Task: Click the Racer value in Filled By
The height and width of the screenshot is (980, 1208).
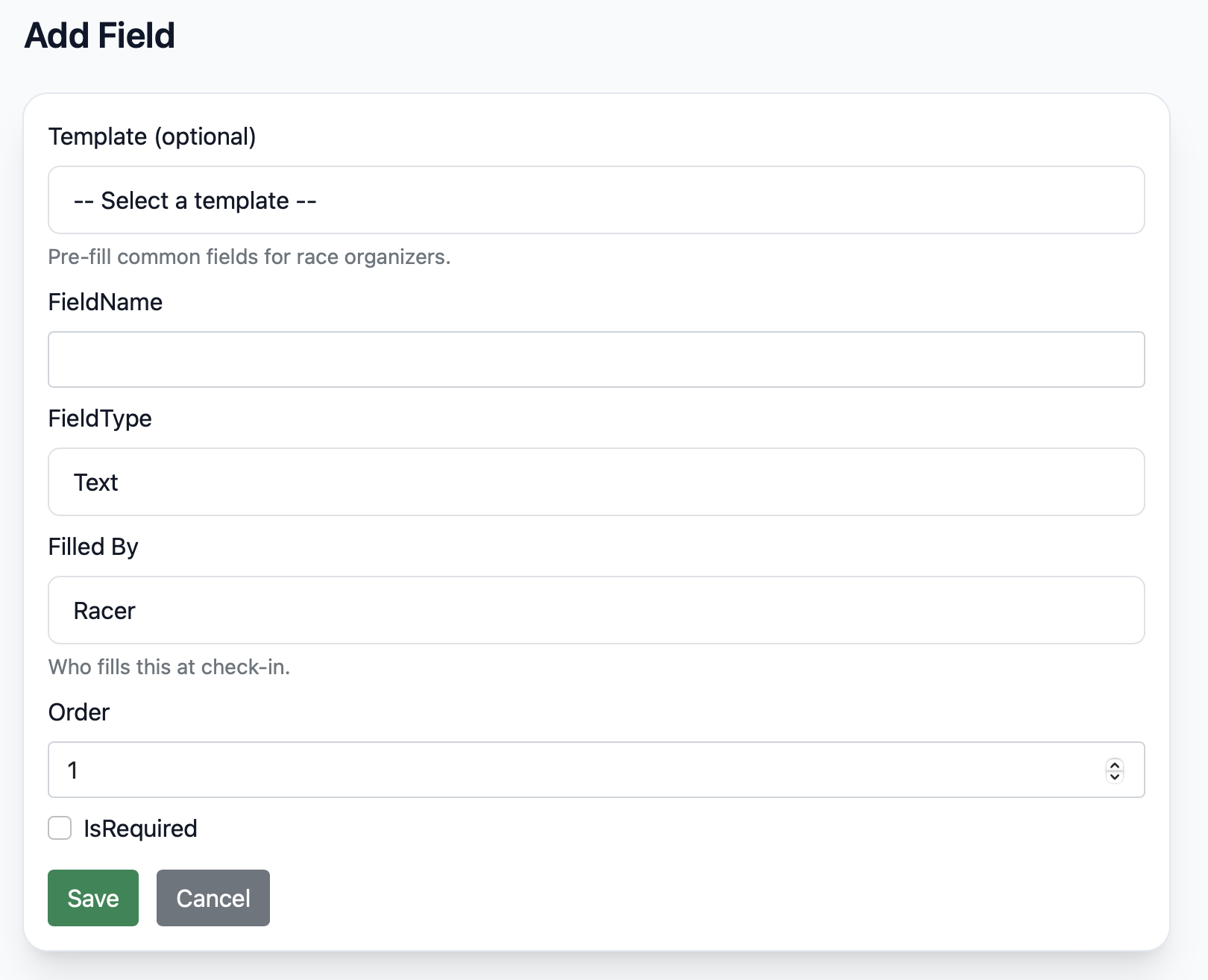Action: coord(104,611)
